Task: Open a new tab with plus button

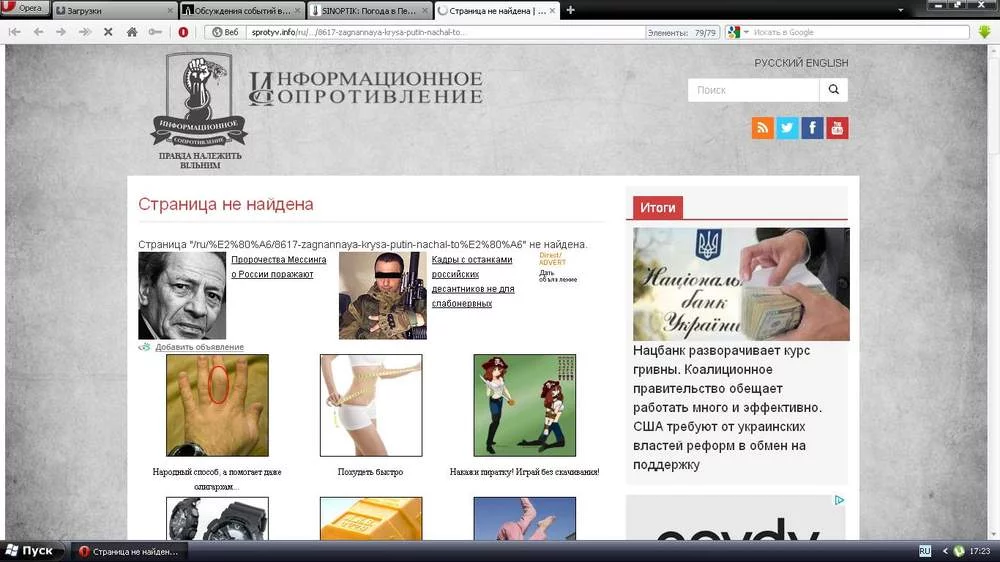Action: coord(570,10)
